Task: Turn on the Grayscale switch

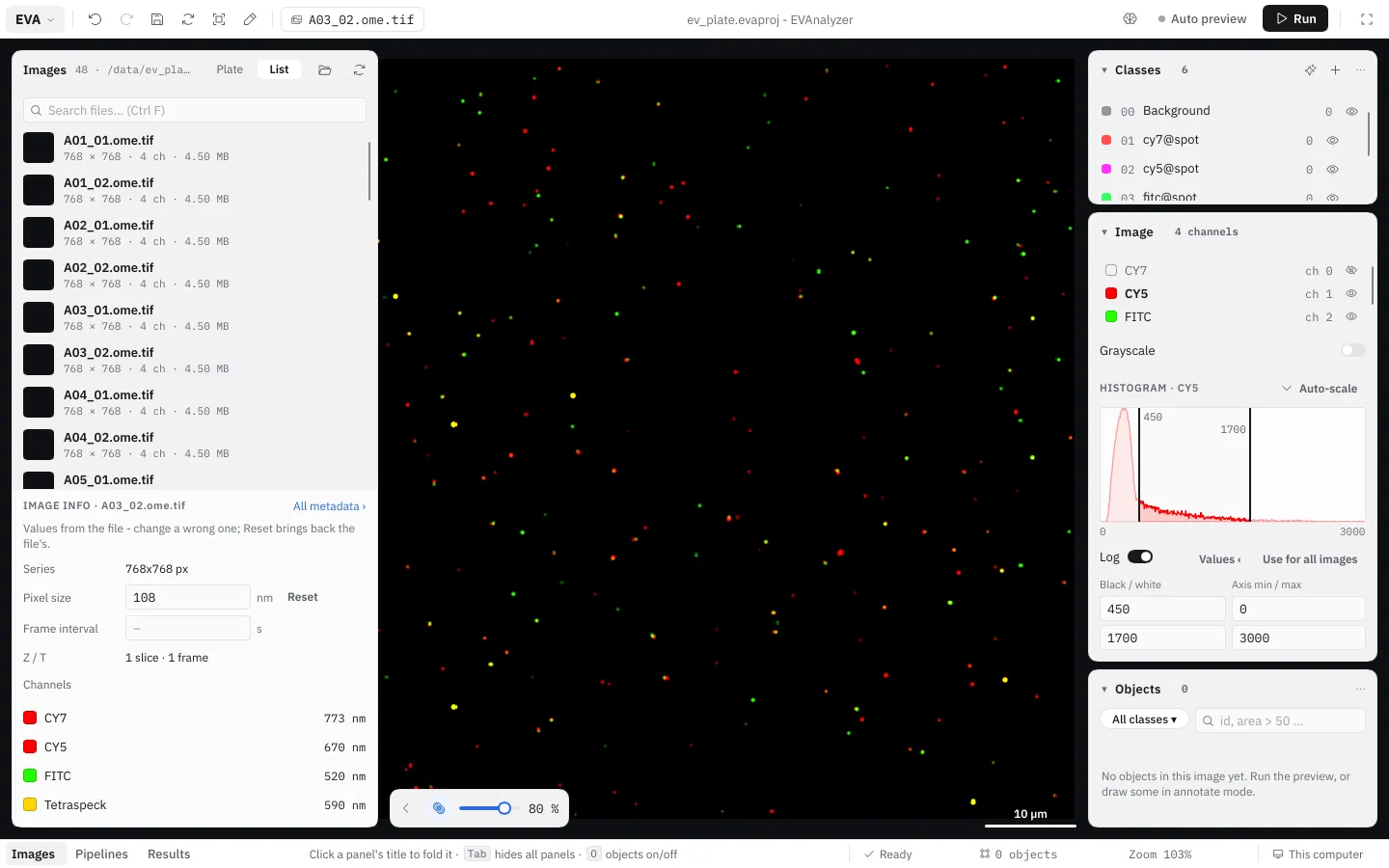Action: (1353, 350)
